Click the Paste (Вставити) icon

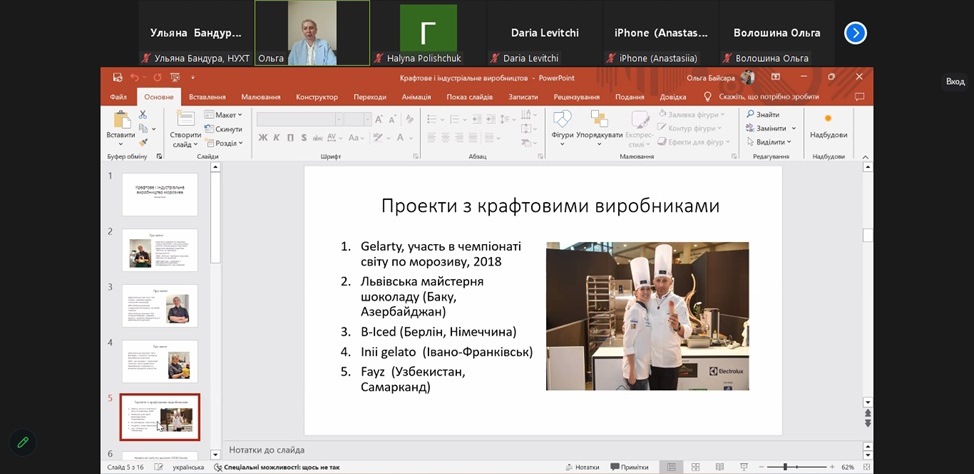tap(121, 122)
